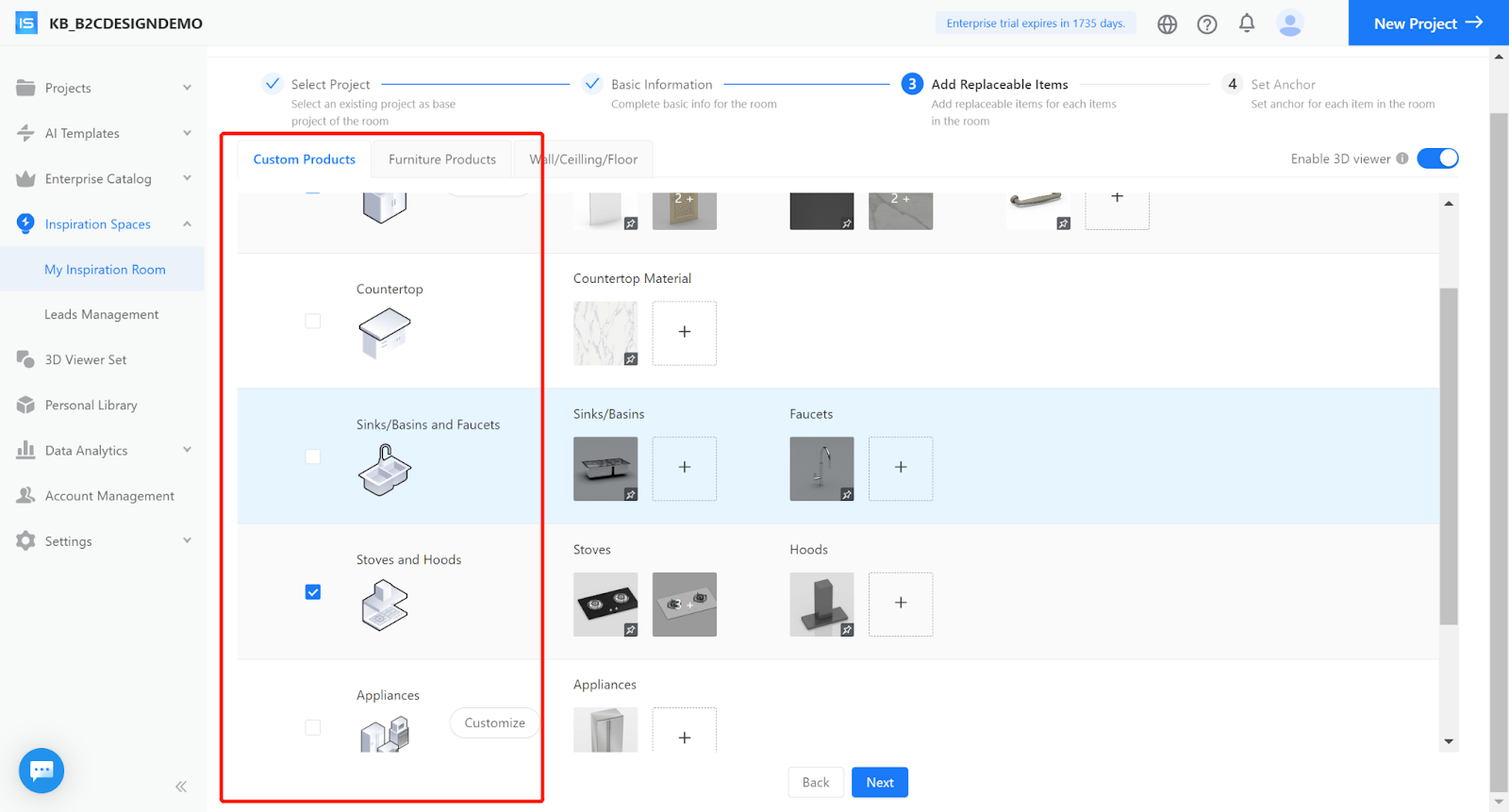
Task: Add a new Faucets item with plus
Action: 900,468
